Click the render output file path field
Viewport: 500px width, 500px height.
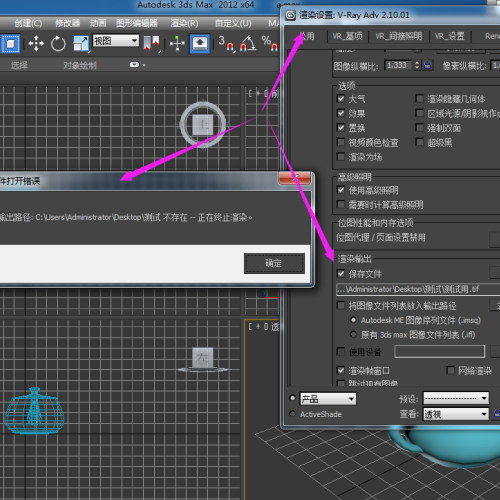click(x=418, y=289)
